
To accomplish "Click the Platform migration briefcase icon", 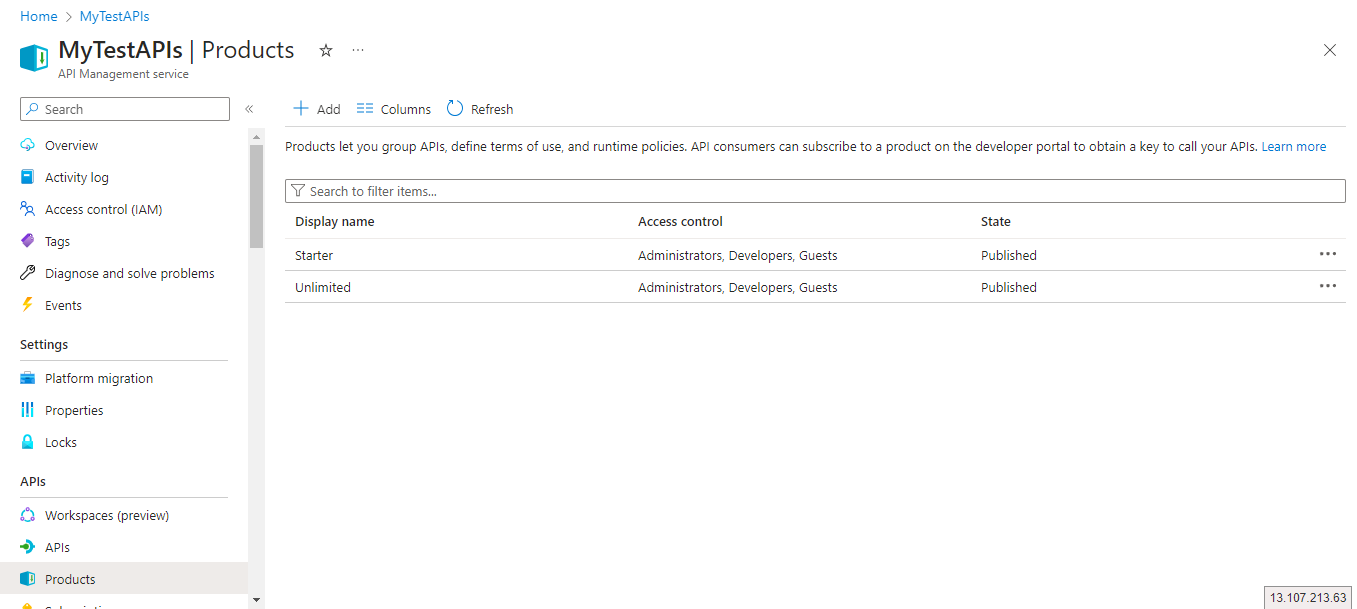I will click(x=28, y=378).
